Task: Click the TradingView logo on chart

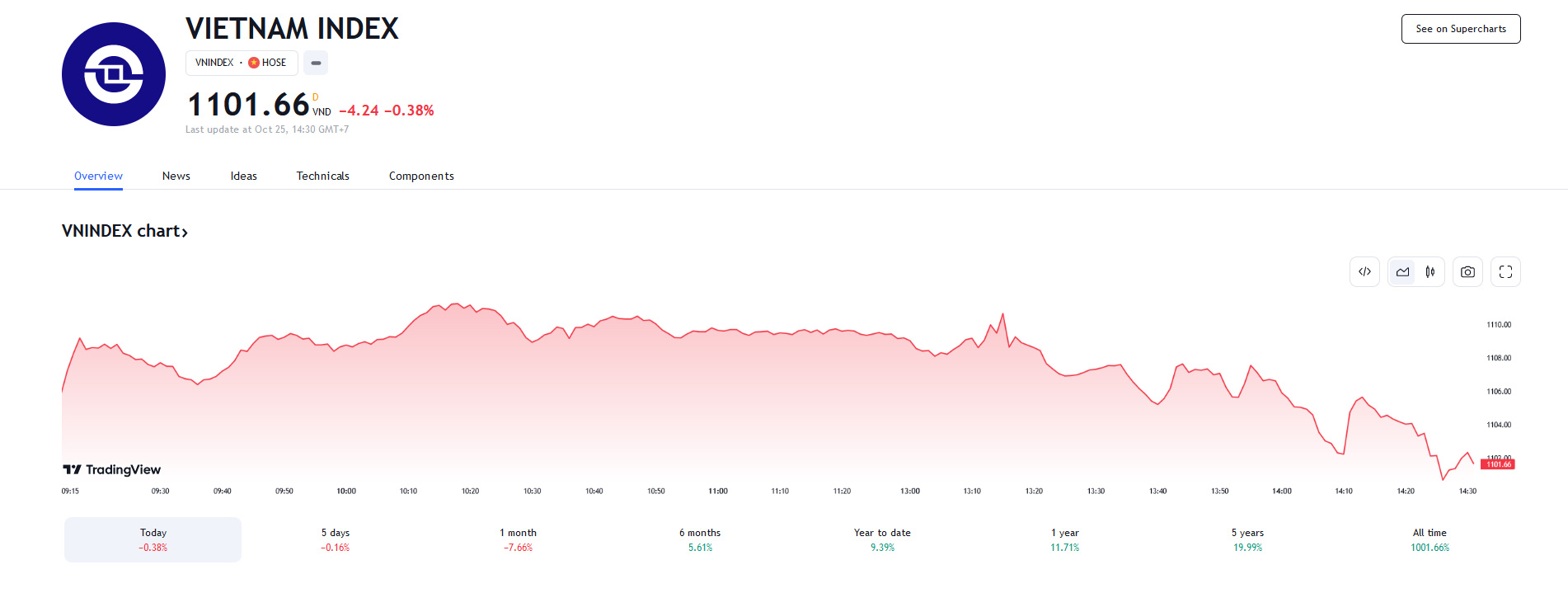Action: point(112,469)
